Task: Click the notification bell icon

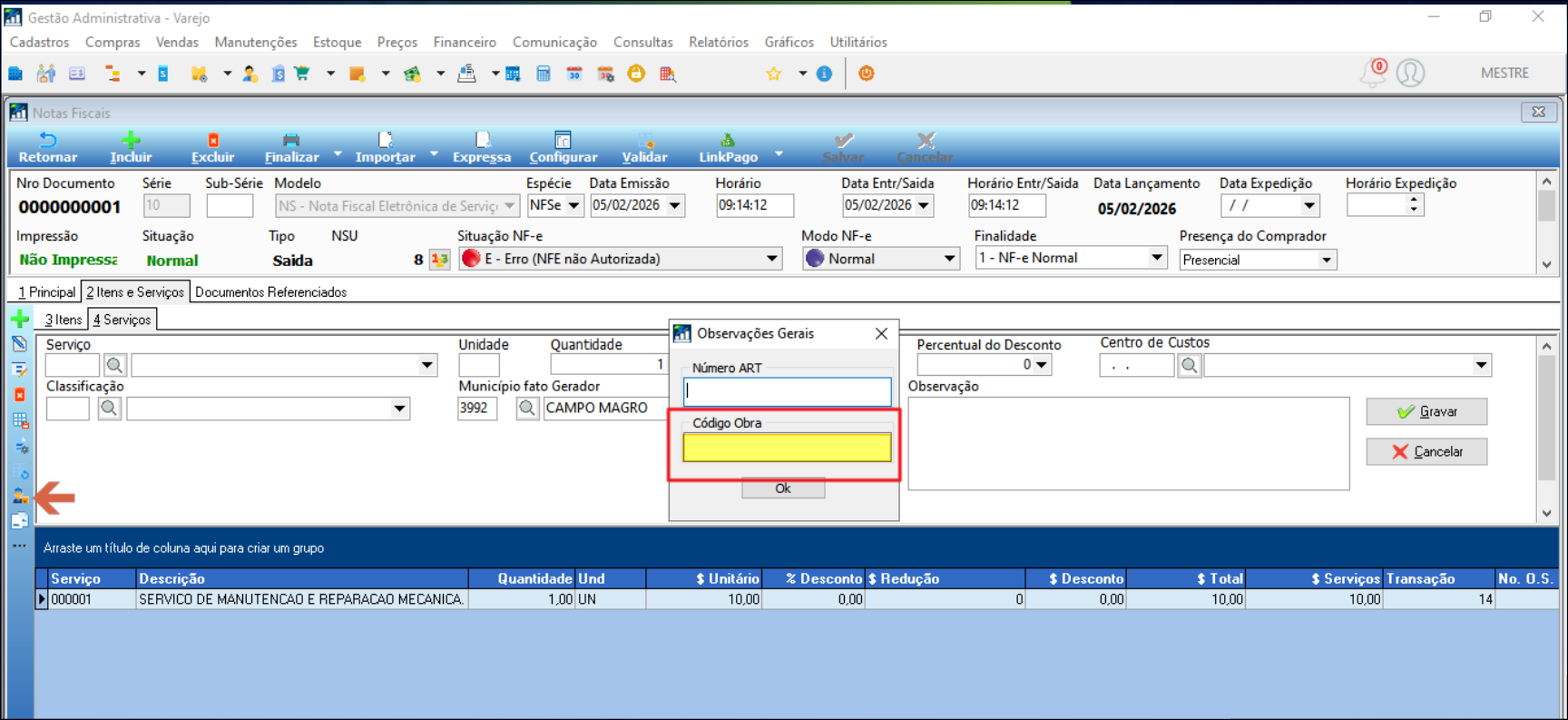Action: coord(1372,74)
